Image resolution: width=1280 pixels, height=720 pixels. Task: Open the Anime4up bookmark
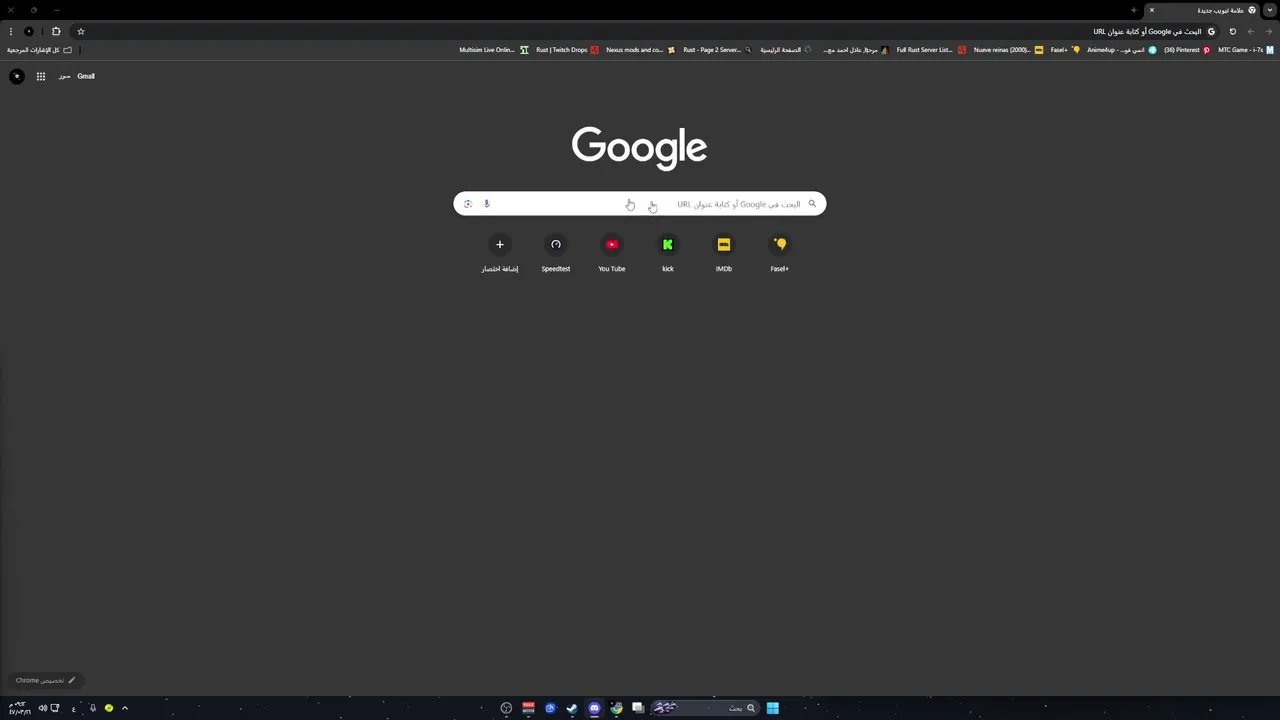1121,50
